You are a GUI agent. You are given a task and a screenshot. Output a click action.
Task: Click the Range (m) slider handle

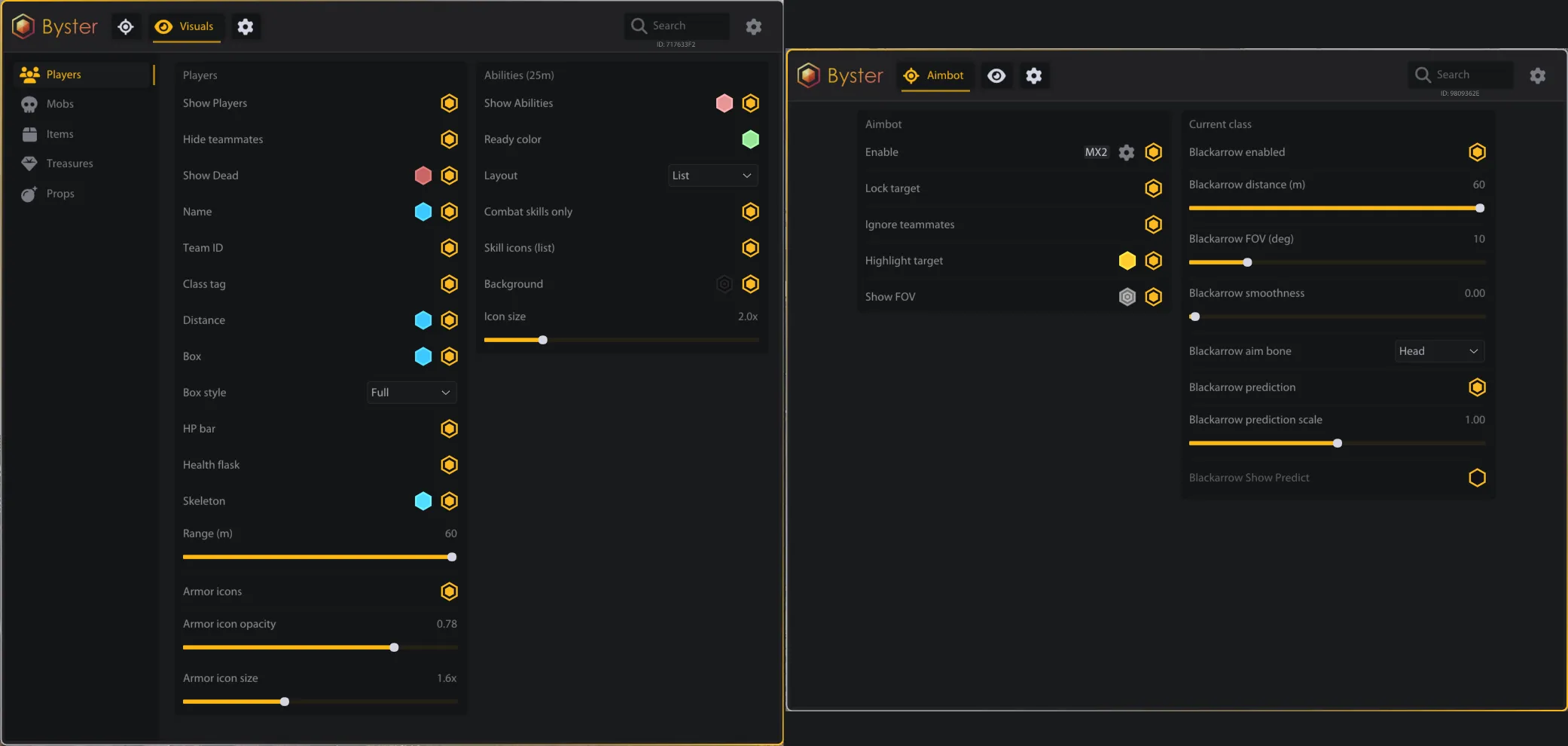coord(452,558)
